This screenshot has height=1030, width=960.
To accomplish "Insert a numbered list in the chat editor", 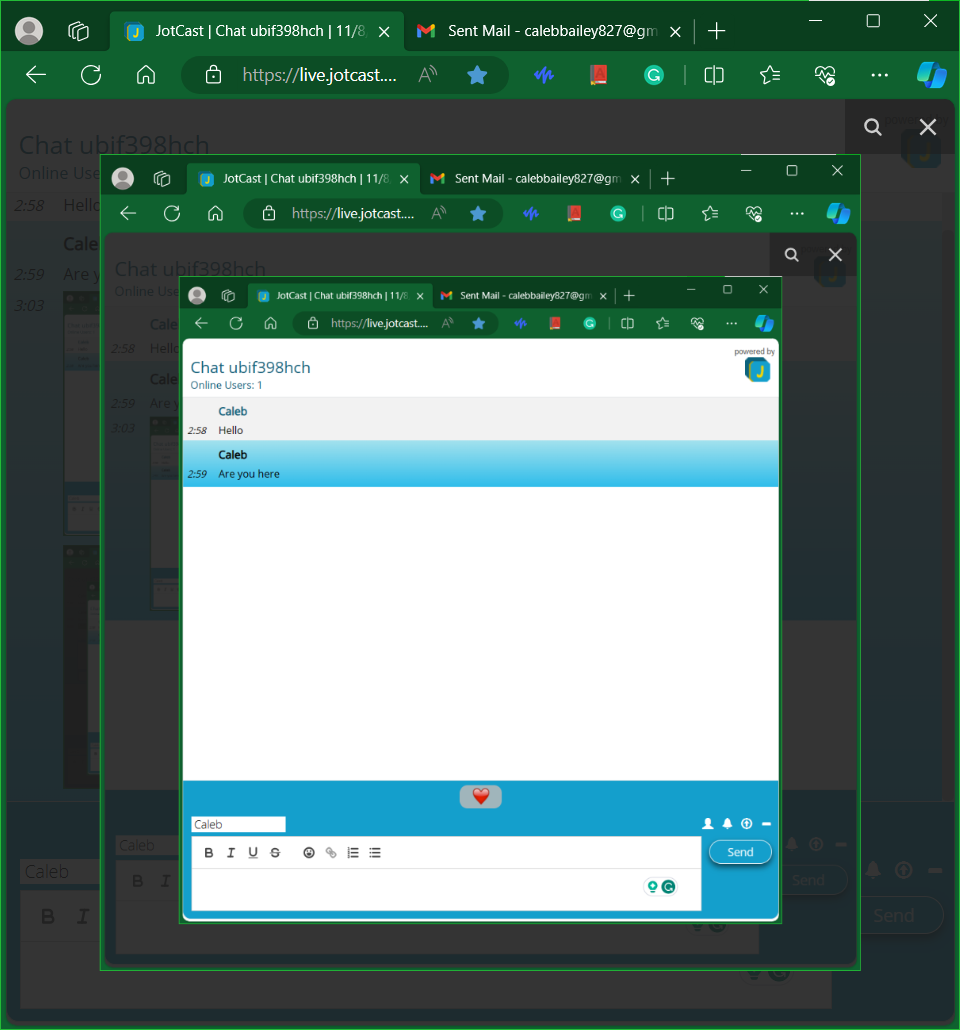I will (x=353, y=853).
